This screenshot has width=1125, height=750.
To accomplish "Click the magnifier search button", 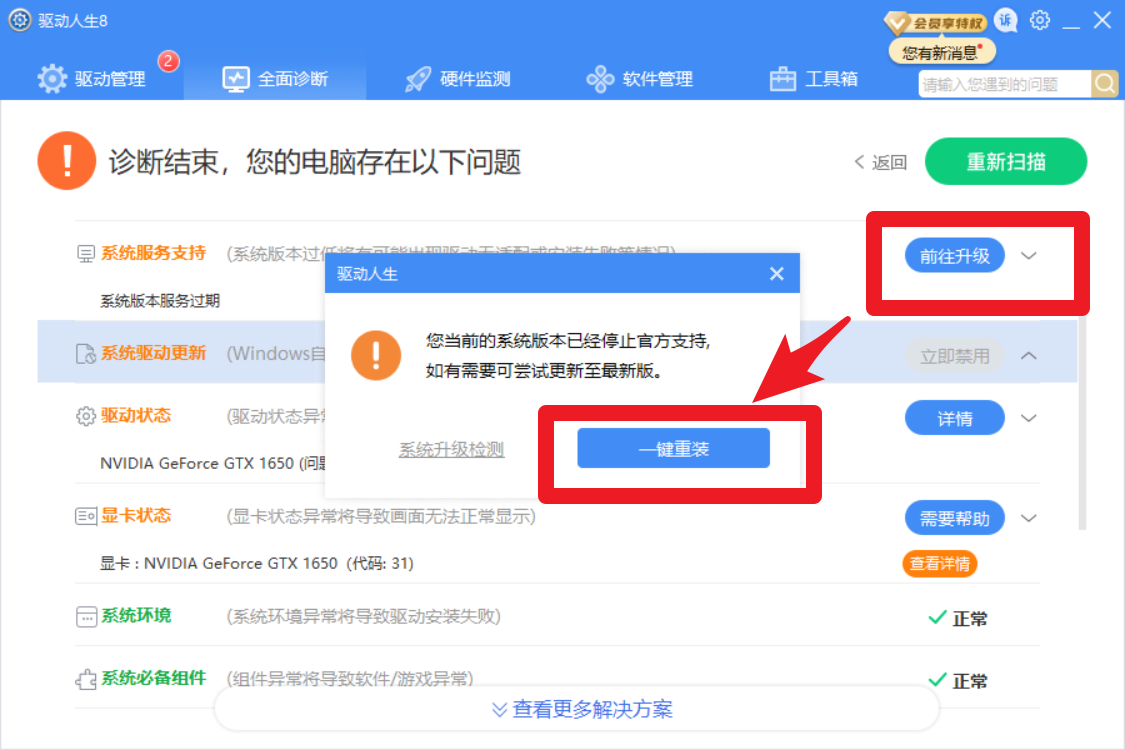I will [x=1105, y=84].
